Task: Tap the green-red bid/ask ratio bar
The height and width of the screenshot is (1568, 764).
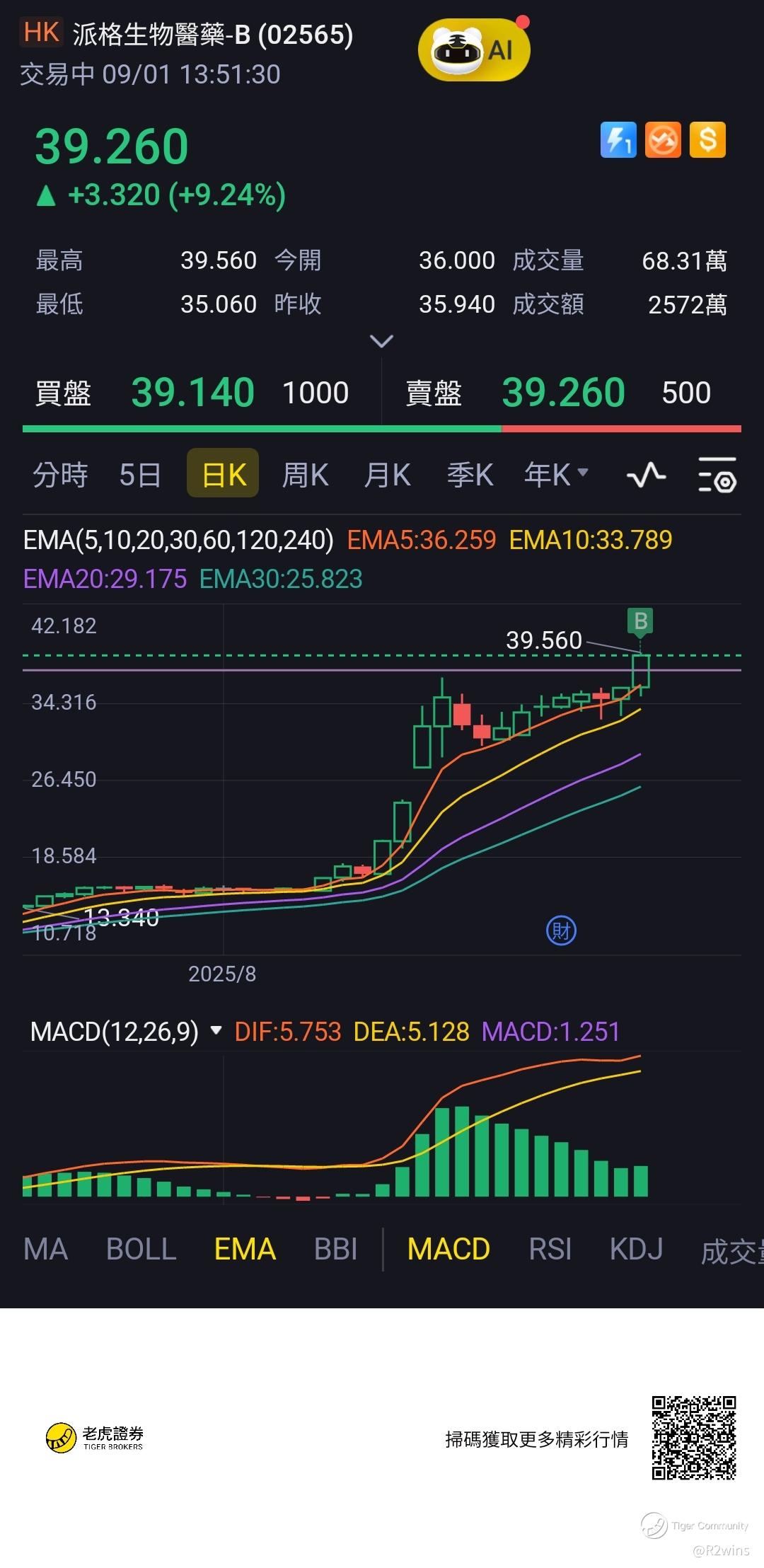Action: [382, 429]
